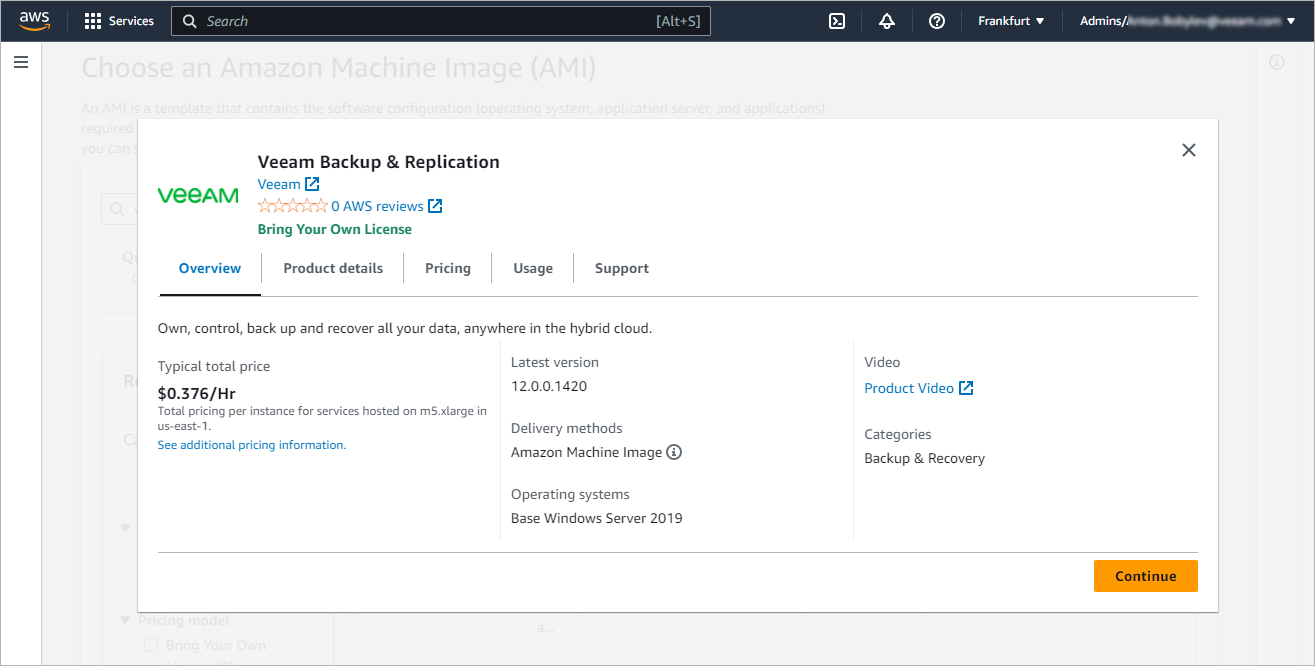
Task: Click external link icon next to Veeam
Action: pyautogui.click(x=312, y=184)
